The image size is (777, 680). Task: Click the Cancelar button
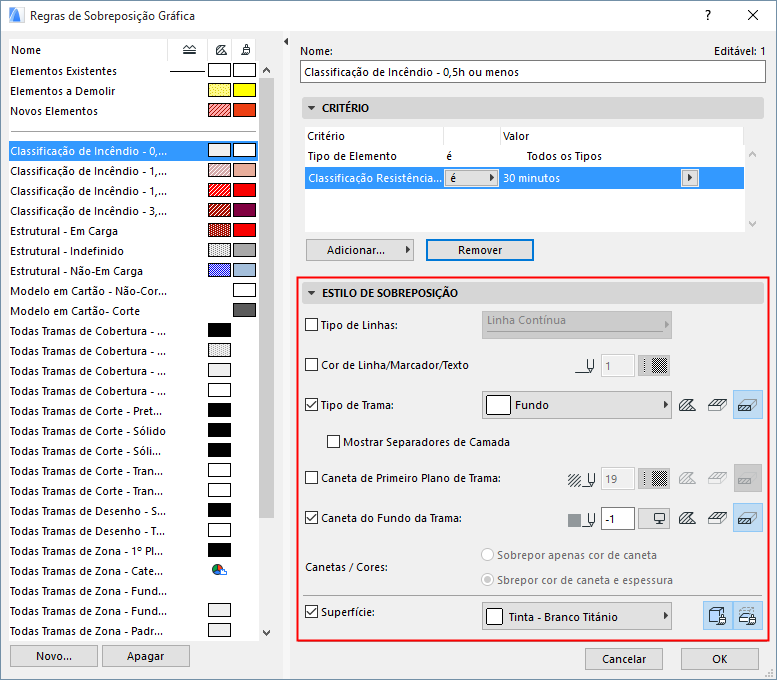click(624, 659)
